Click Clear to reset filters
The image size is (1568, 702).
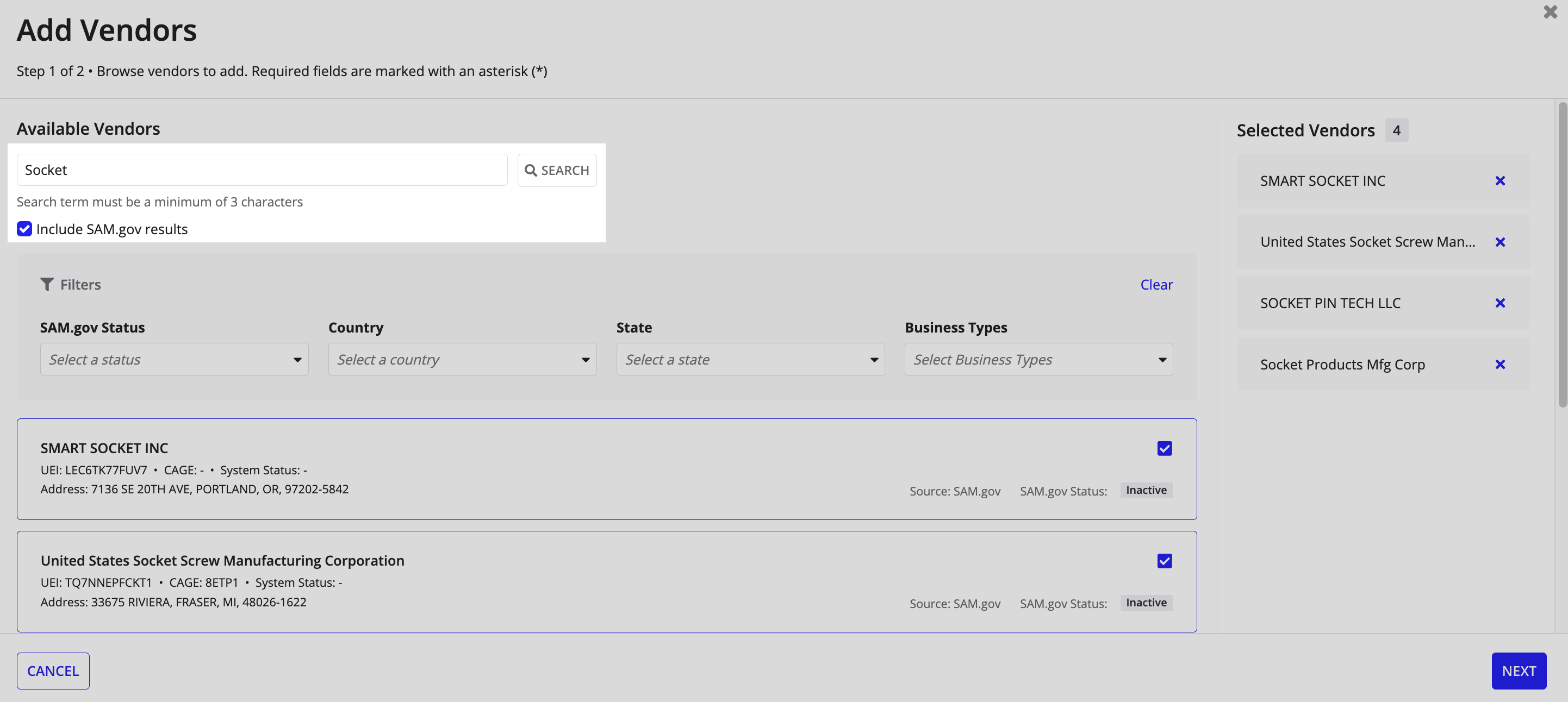[1156, 285]
